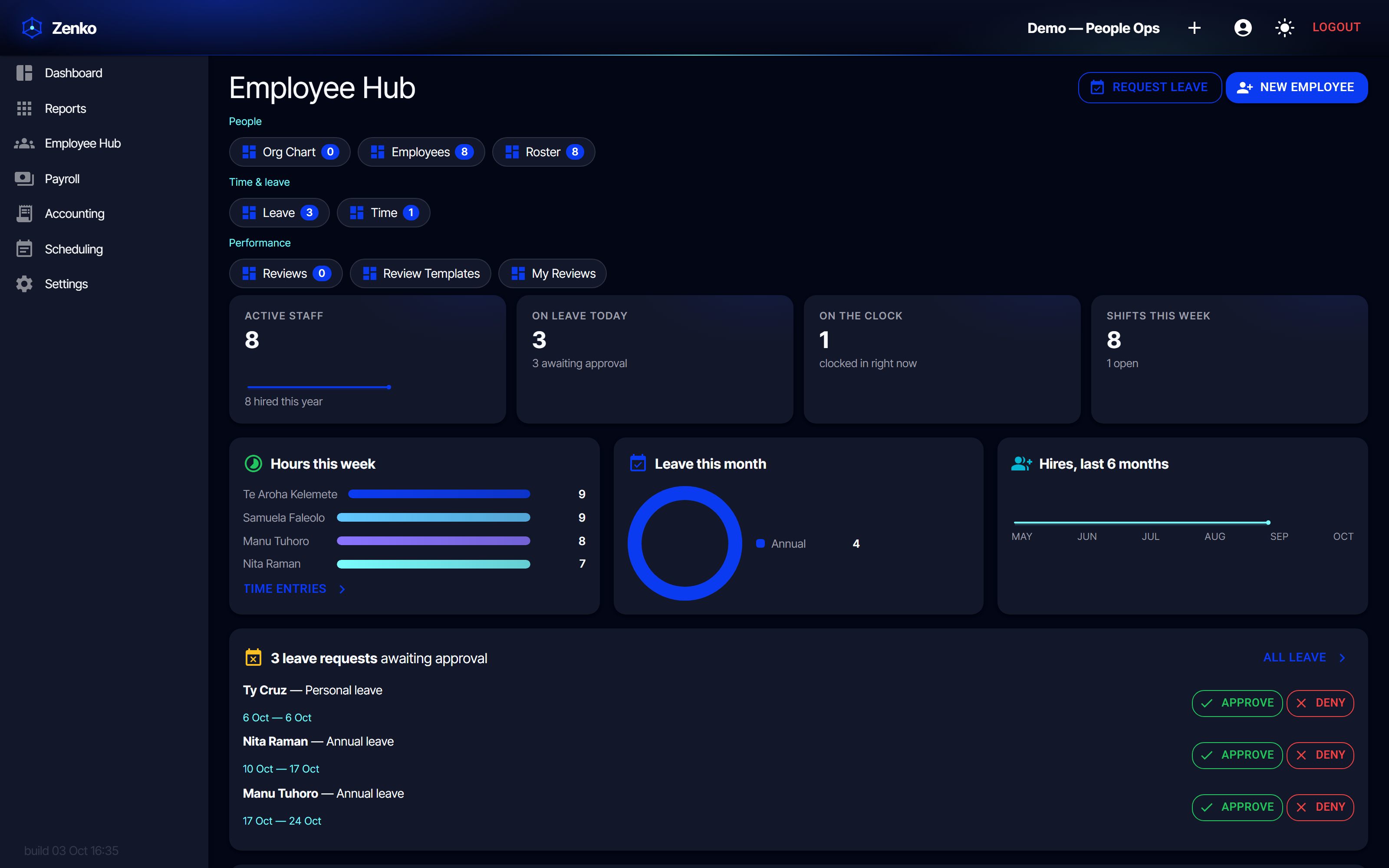Click the Zenko logo icon

point(32,27)
